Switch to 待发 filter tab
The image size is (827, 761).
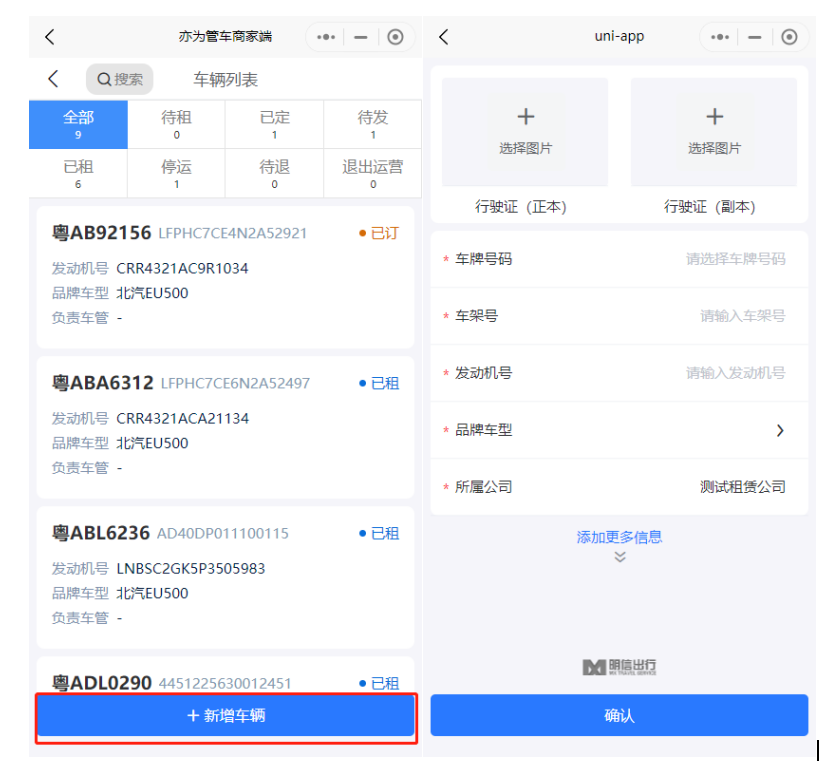[372, 124]
